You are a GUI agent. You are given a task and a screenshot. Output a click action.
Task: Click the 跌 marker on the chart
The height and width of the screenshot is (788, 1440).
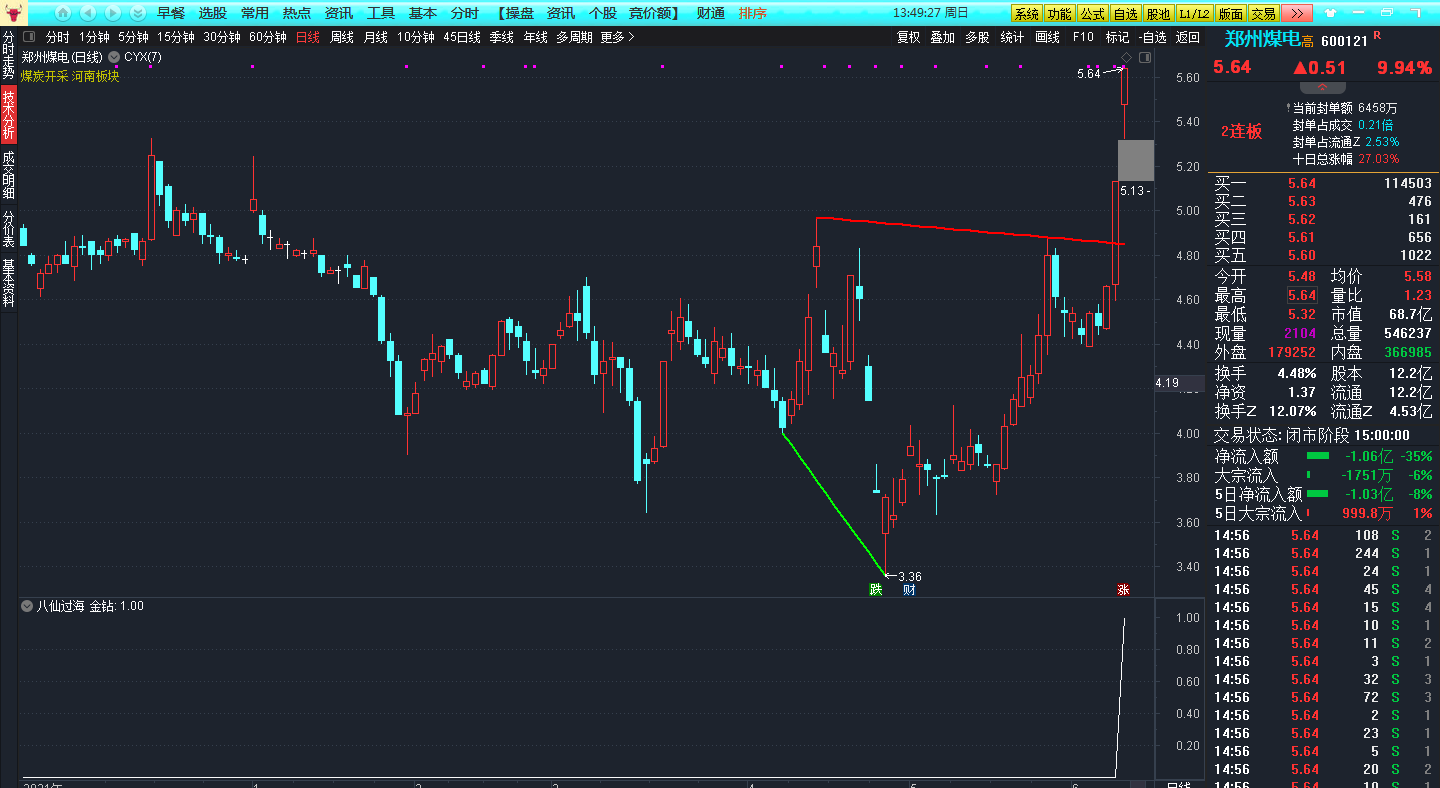point(876,590)
